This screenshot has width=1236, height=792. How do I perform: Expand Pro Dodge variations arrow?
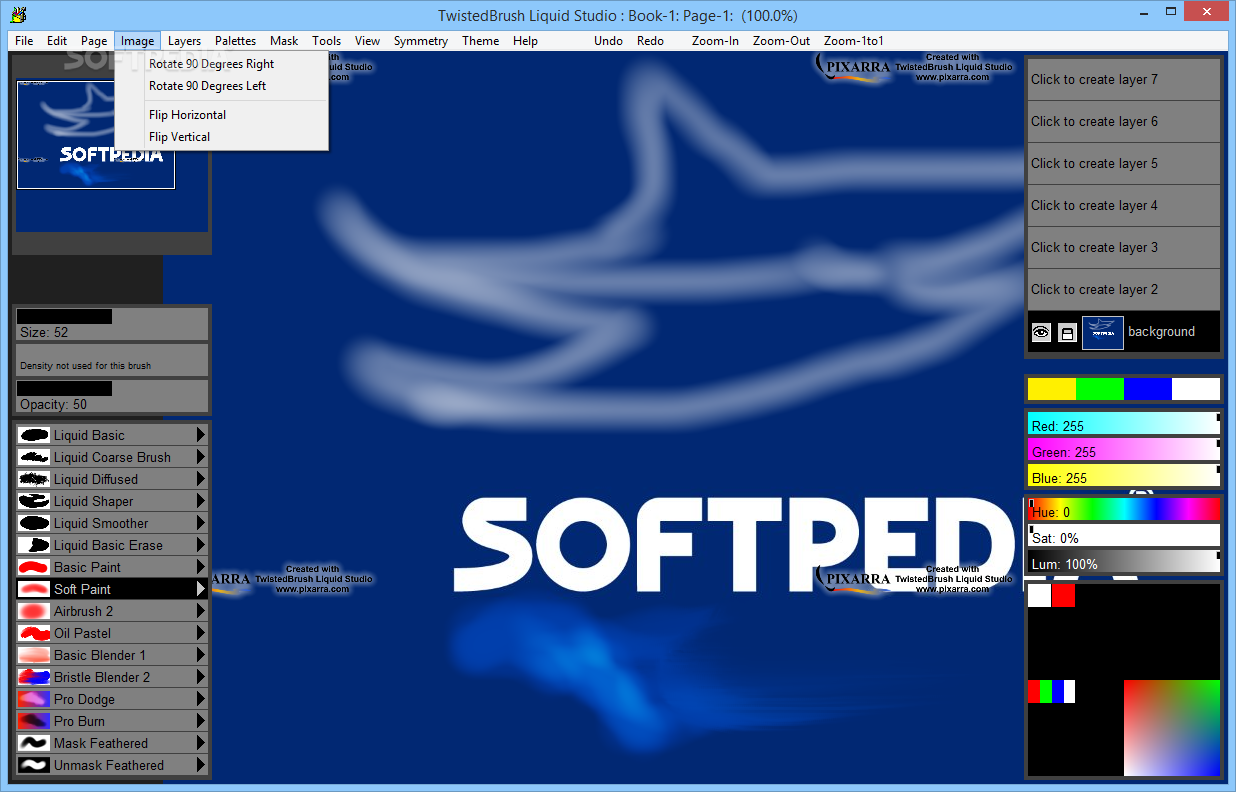pyautogui.click(x=201, y=699)
